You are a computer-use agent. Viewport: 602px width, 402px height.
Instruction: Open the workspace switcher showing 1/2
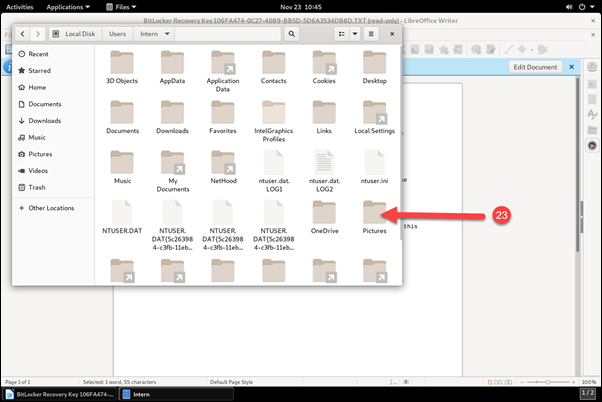[588, 393]
